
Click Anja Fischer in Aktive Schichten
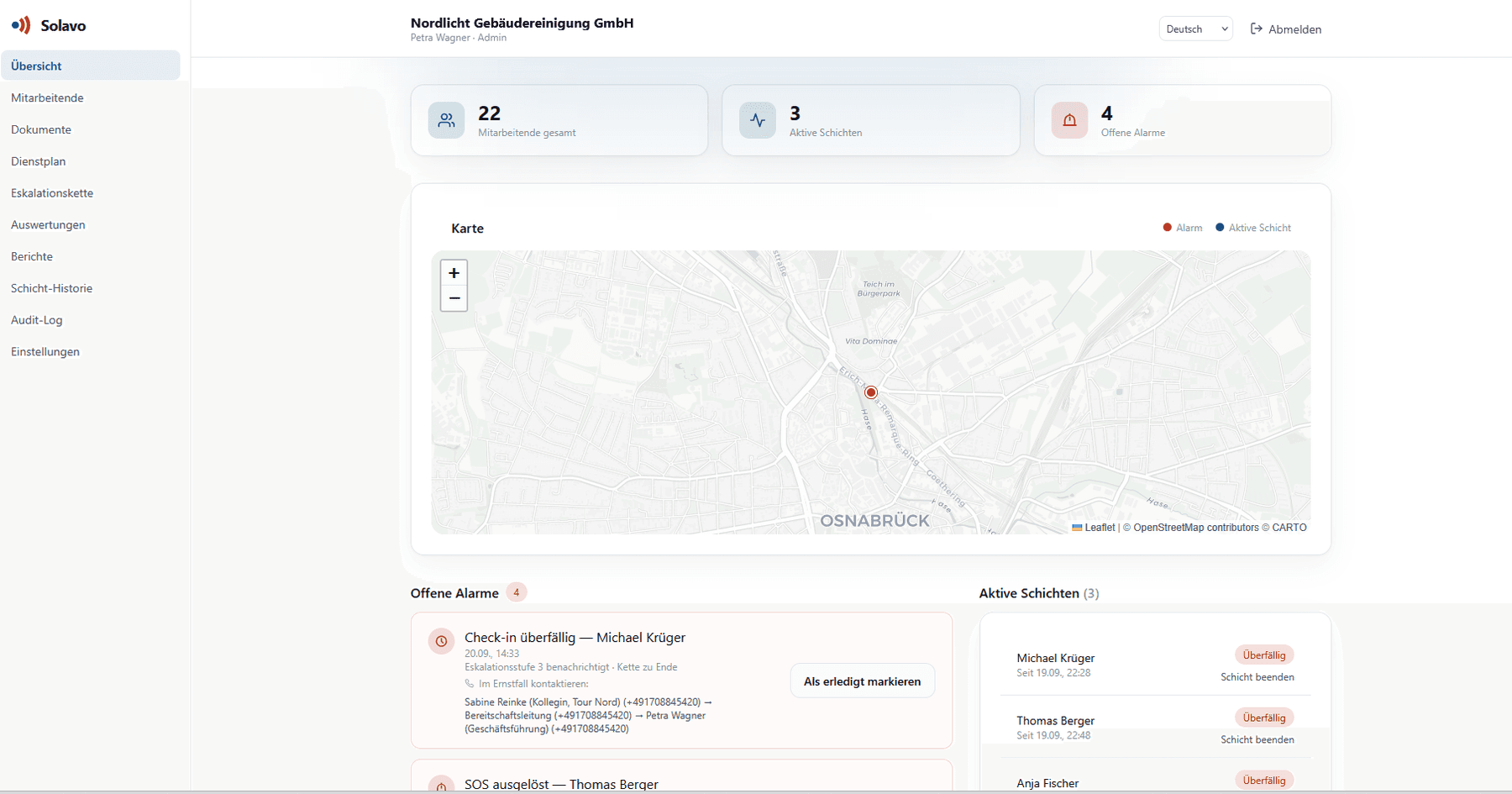pos(1047,783)
